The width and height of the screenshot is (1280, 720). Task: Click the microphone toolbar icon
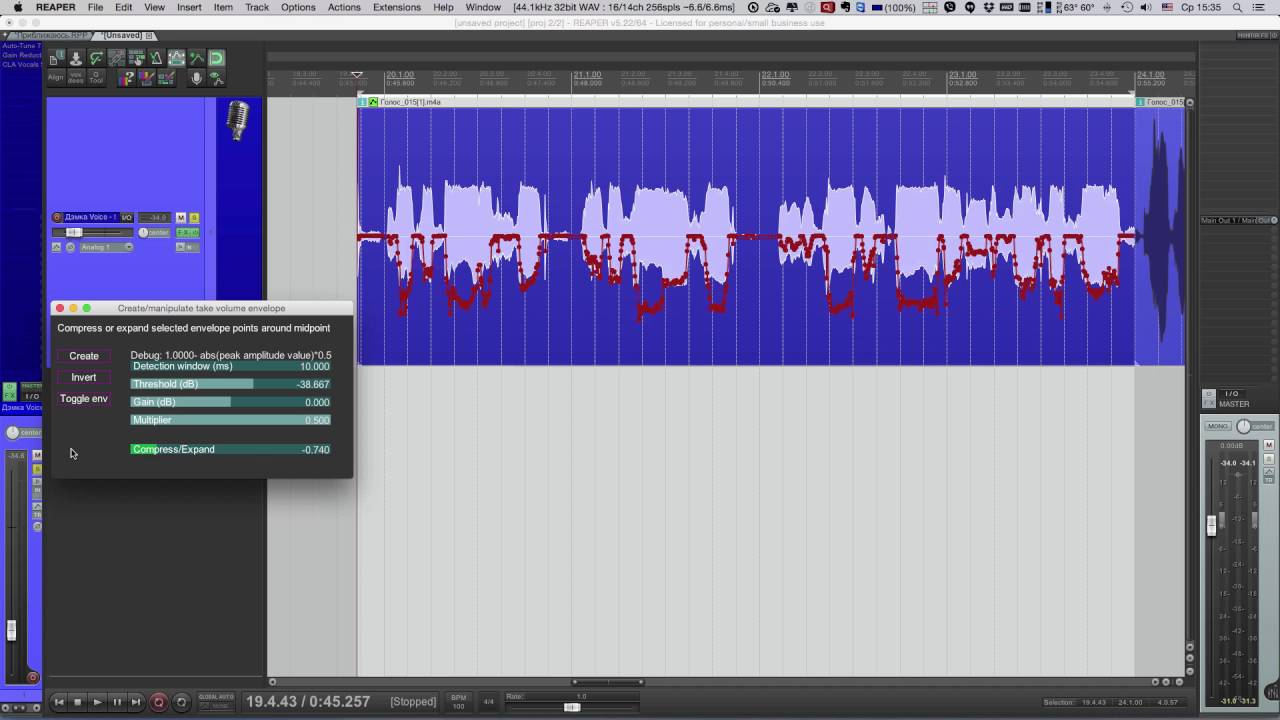196,78
